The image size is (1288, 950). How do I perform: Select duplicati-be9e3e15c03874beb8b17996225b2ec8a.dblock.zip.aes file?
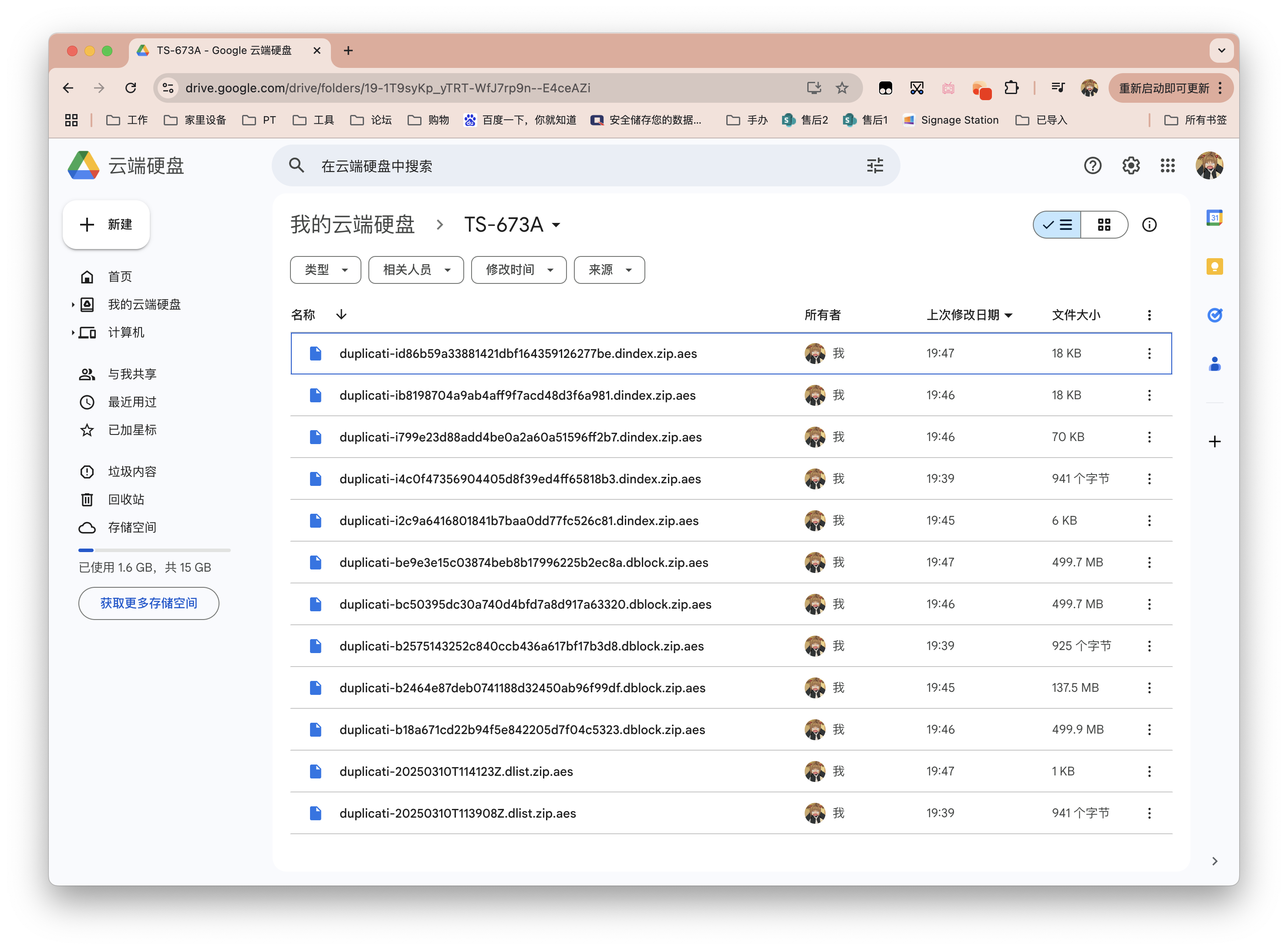[x=731, y=562]
